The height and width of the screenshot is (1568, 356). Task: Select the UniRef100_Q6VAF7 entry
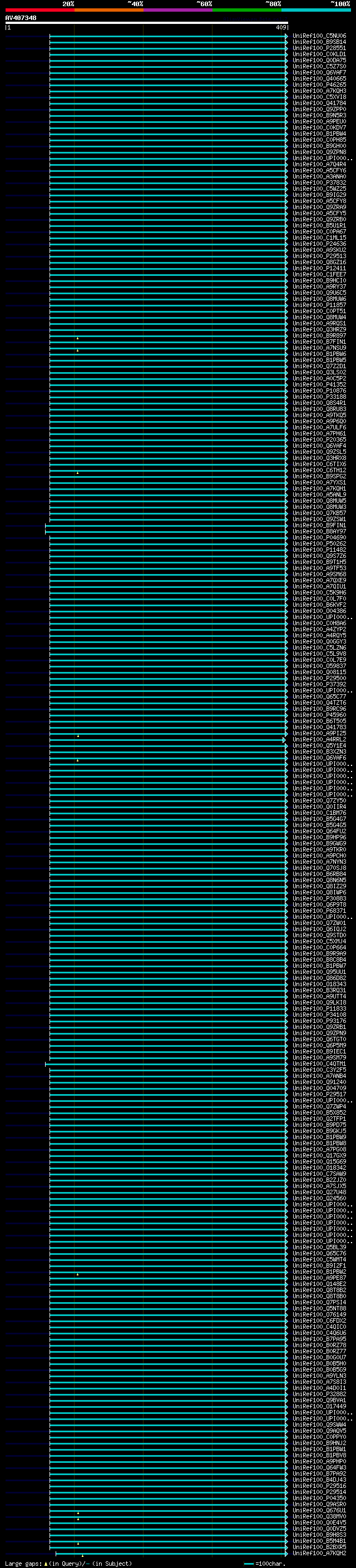(319, 72)
